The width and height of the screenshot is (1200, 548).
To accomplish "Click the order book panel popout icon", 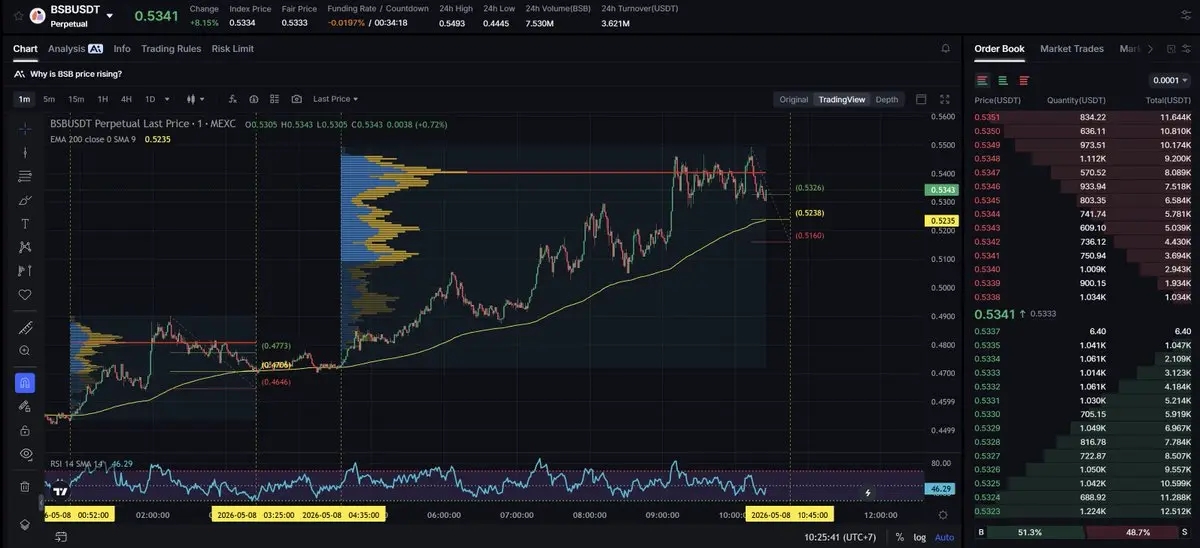I will coord(1170,48).
